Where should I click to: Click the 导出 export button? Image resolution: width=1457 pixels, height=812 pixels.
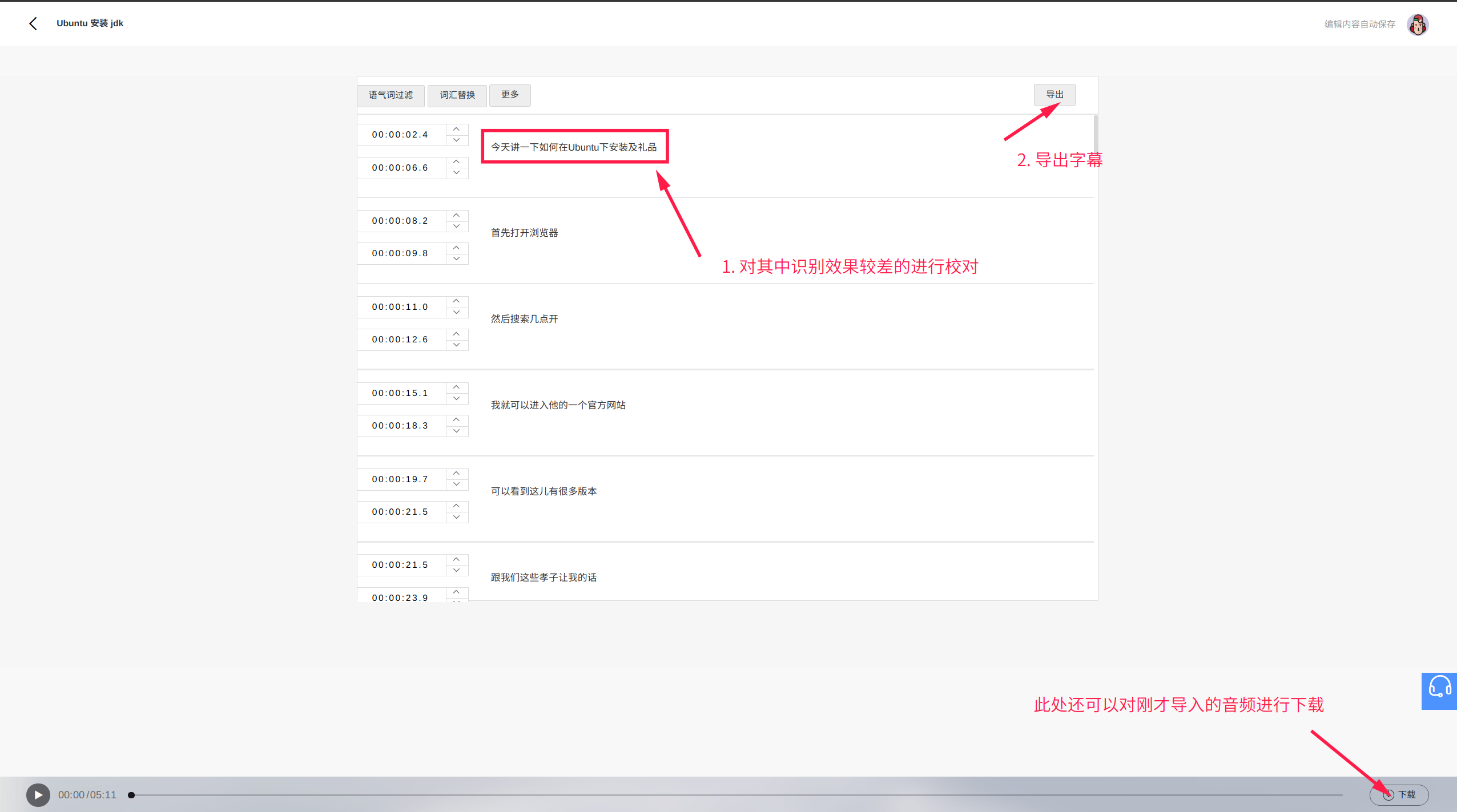point(1054,95)
